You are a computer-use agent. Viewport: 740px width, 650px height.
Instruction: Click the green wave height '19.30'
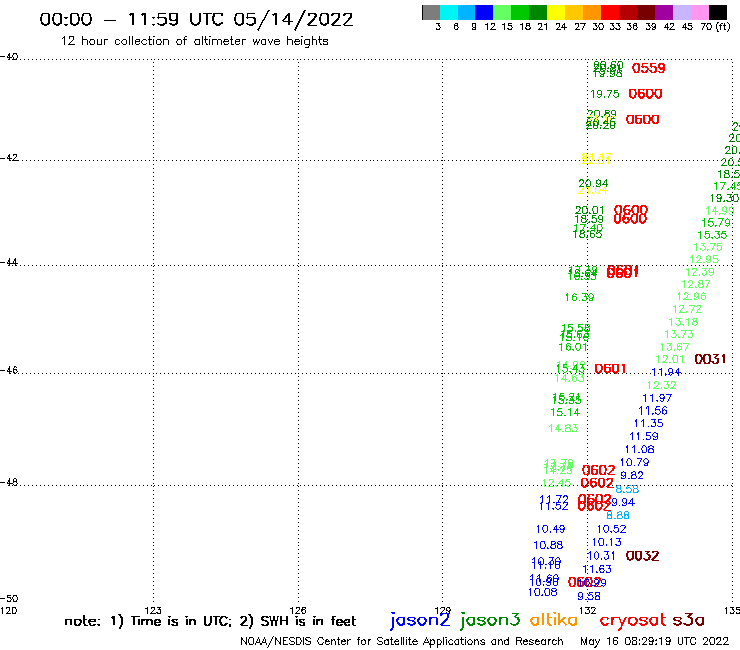click(724, 198)
